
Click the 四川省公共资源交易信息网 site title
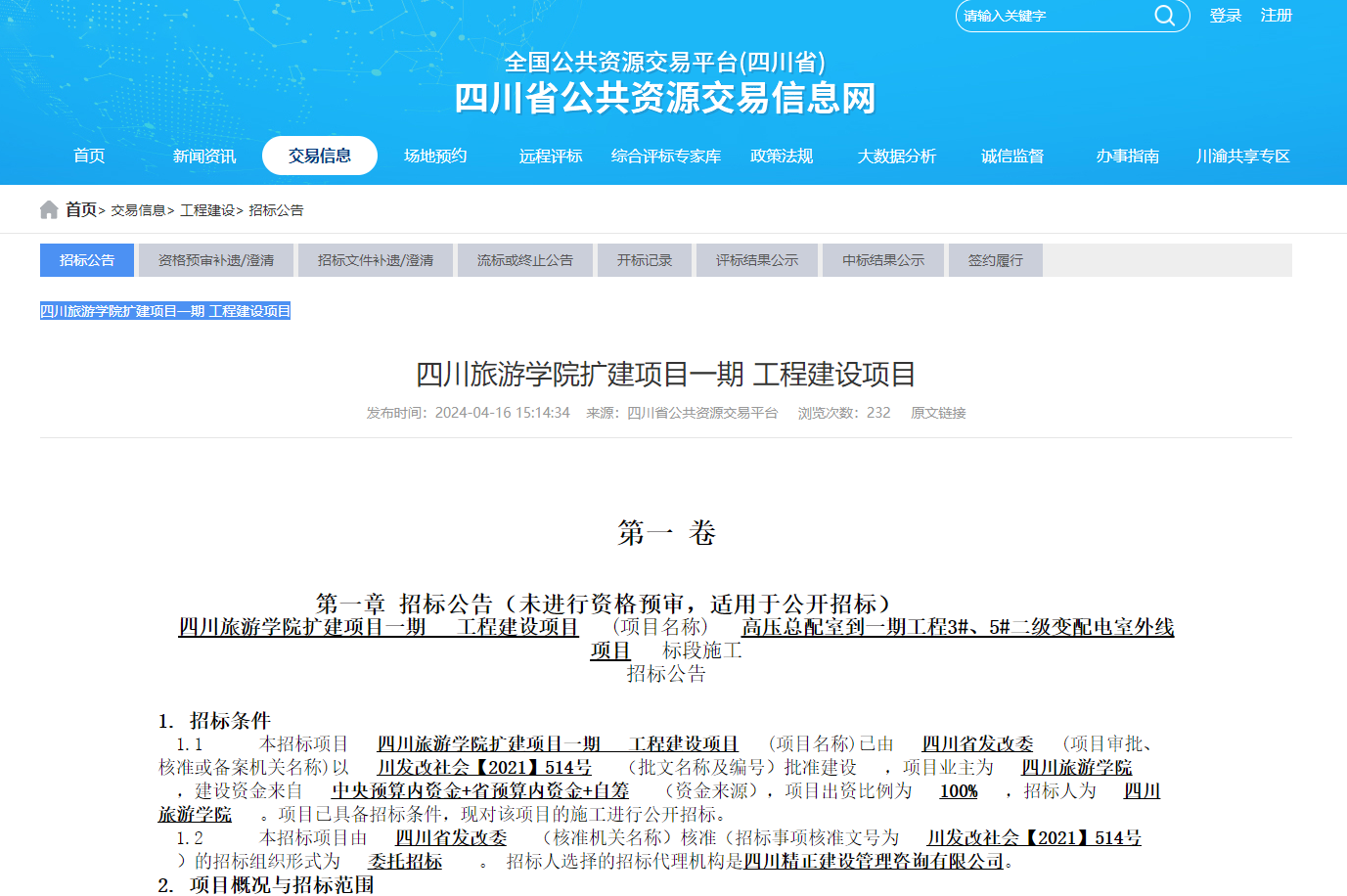point(665,98)
